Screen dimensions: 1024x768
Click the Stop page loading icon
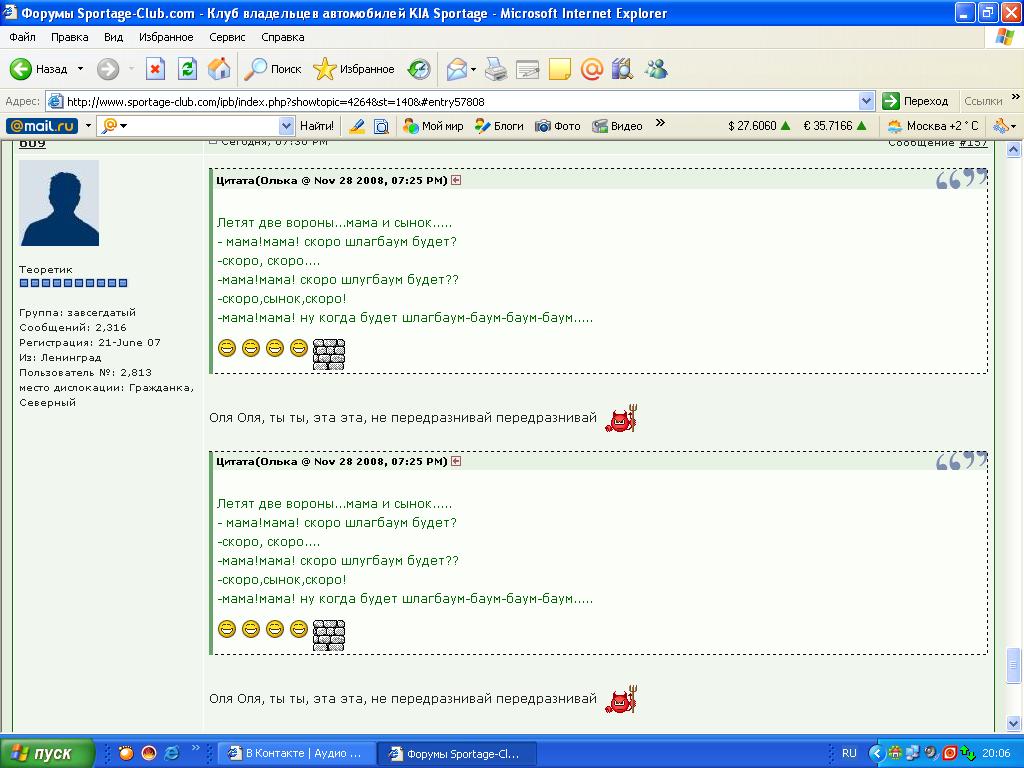(155, 69)
